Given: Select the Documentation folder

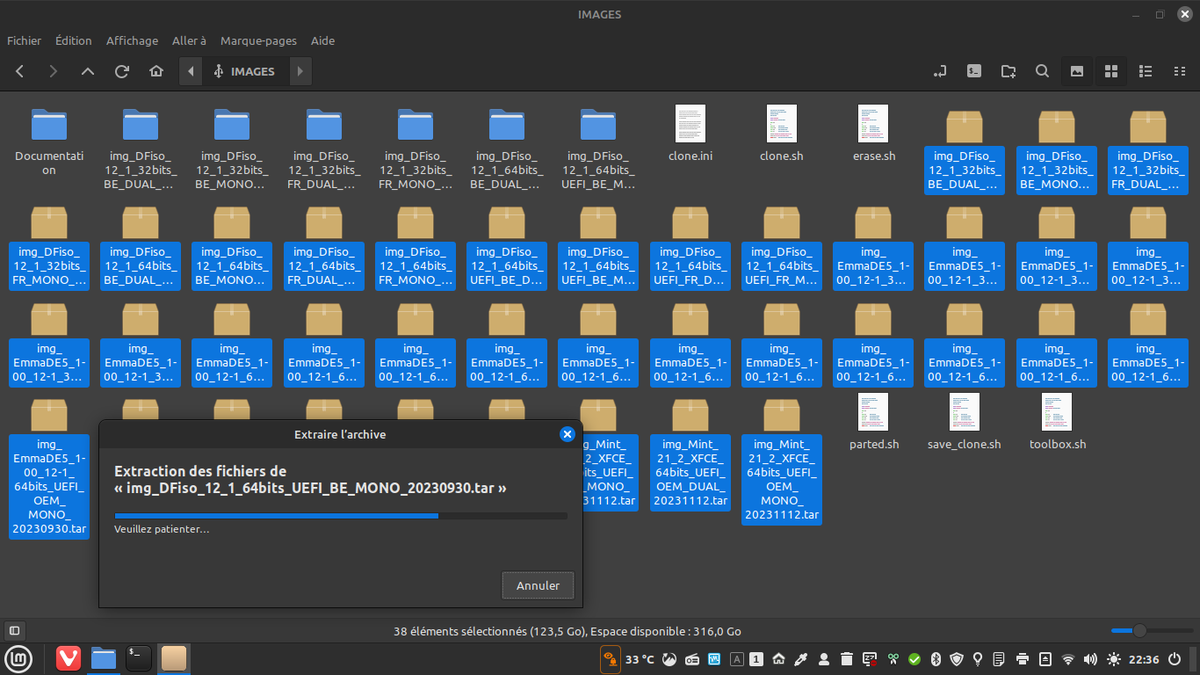Looking at the screenshot, I should click(x=49, y=141).
